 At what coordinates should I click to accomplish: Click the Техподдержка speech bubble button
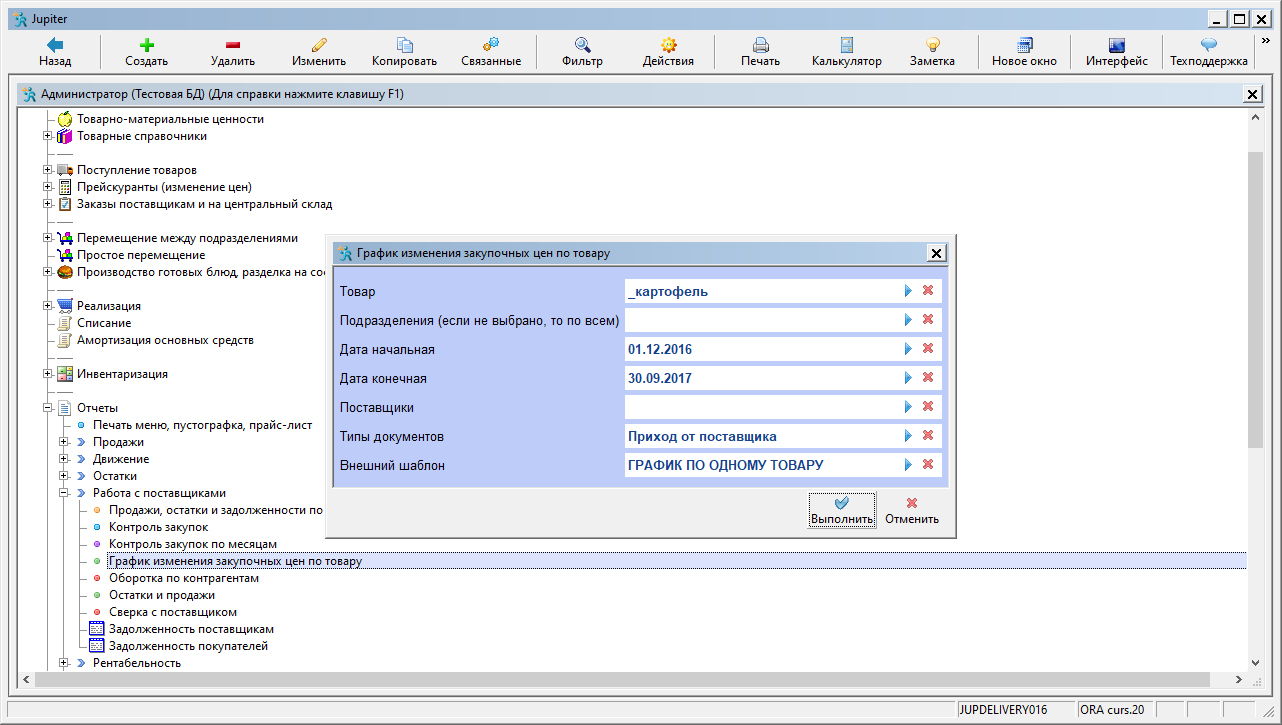tap(1208, 52)
